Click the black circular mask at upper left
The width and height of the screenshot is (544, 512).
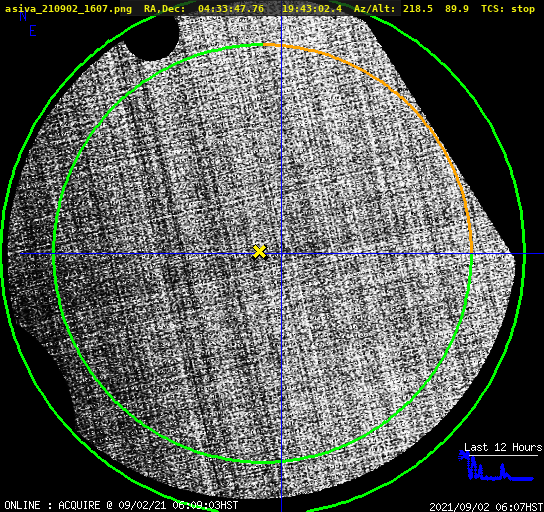click(x=151, y=38)
